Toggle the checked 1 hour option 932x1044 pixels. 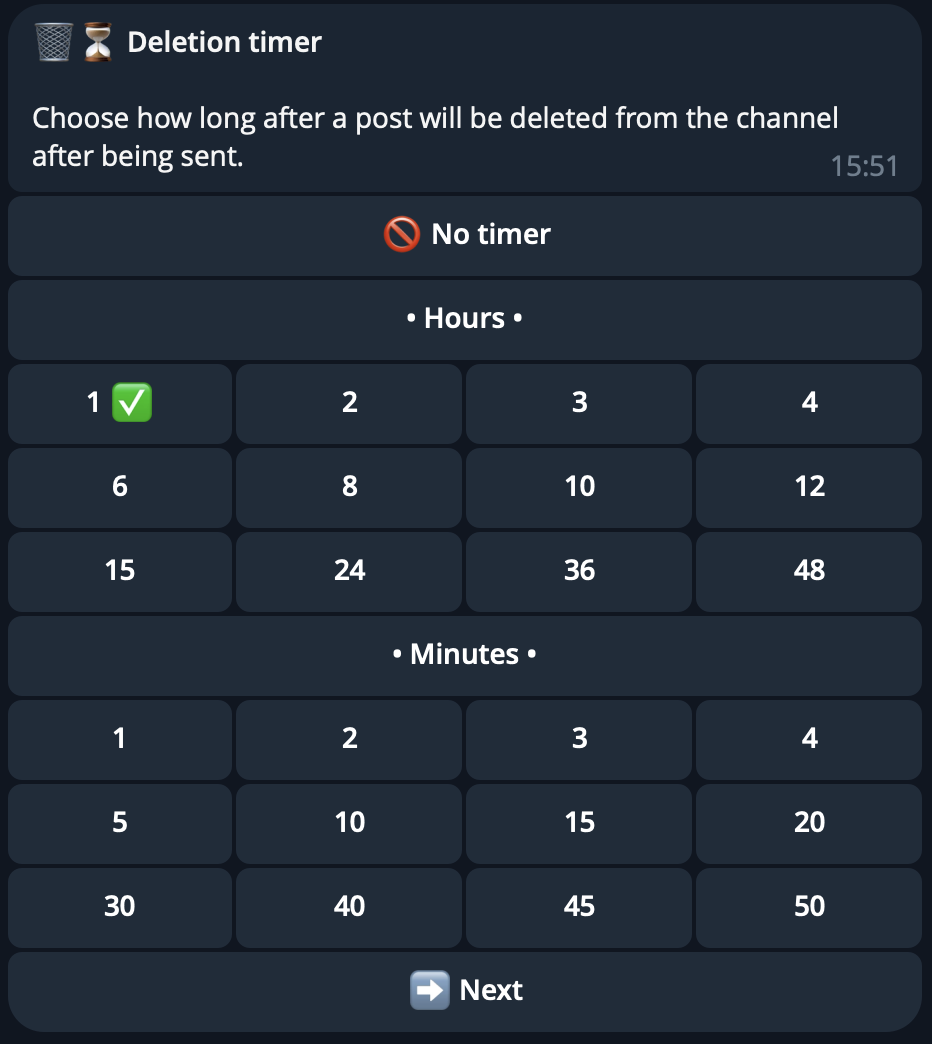click(120, 402)
